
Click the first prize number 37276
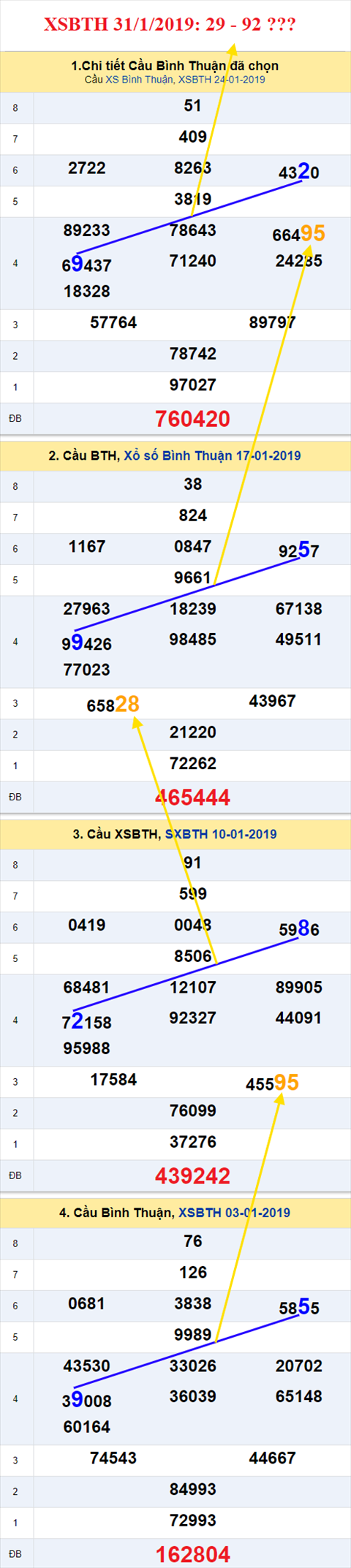[192, 1143]
